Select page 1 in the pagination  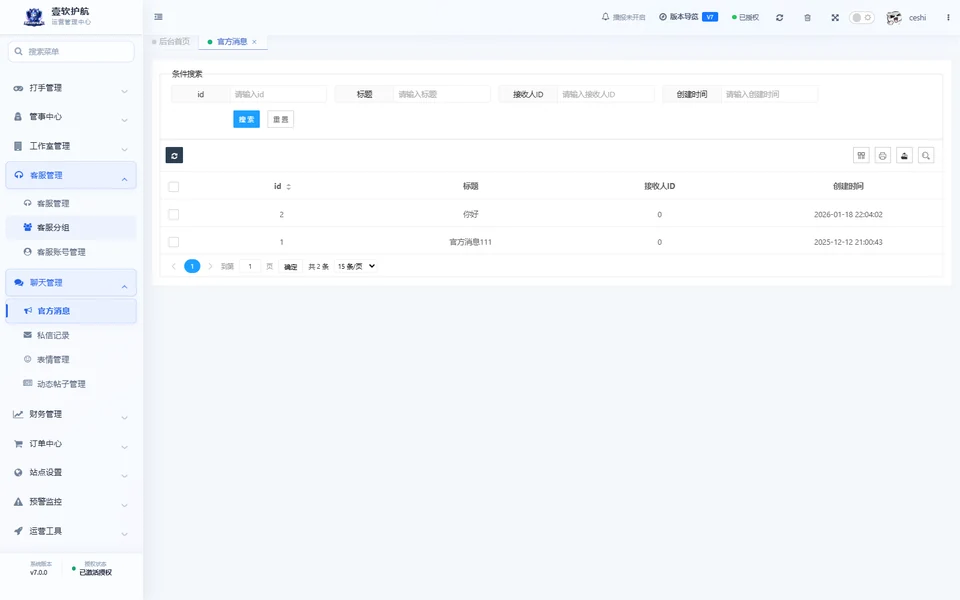click(192, 266)
